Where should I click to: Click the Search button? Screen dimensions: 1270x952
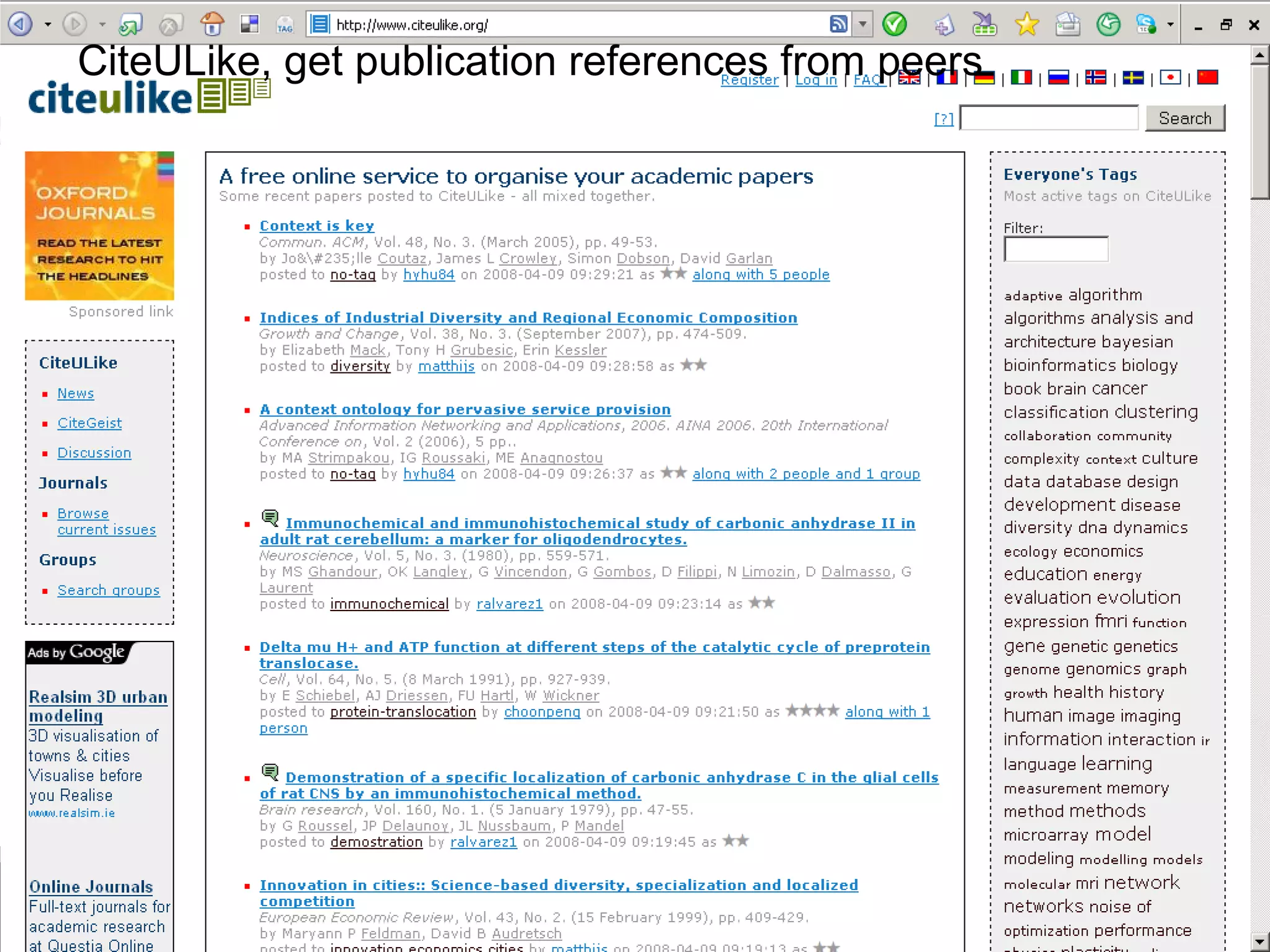1185,118
